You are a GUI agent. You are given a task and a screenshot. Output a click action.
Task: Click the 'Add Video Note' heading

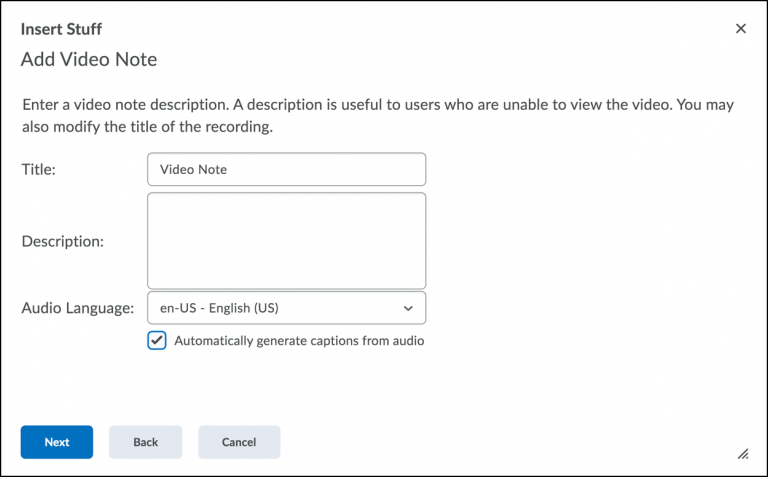coord(89,59)
